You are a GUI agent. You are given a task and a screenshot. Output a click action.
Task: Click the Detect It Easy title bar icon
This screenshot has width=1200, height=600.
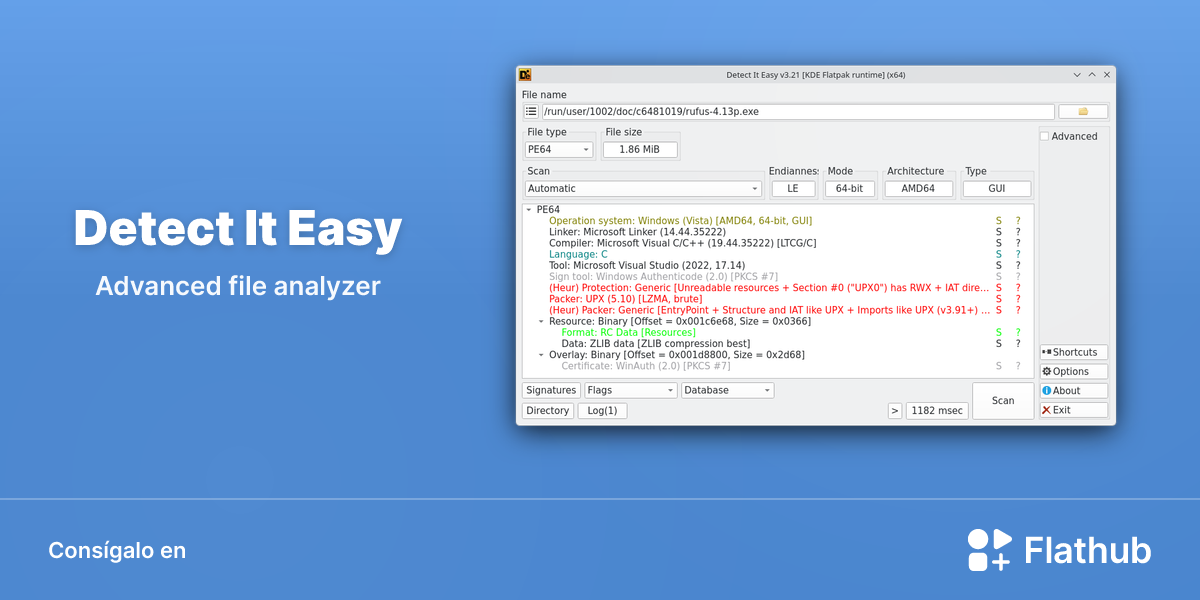[x=525, y=75]
